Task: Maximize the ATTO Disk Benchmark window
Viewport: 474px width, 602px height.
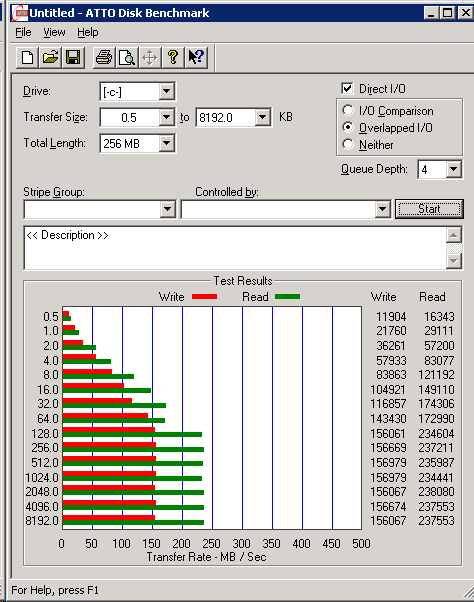Action: pyautogui.click(x=447, y=13)
